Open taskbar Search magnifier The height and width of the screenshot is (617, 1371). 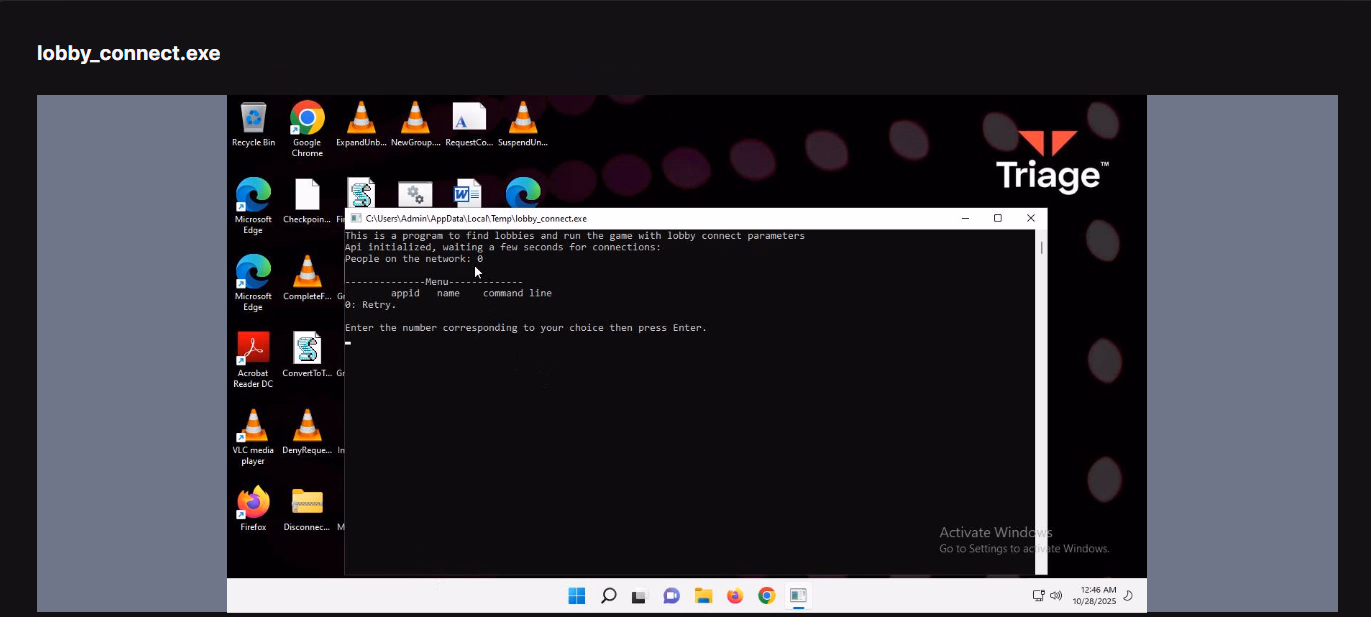click(608, 596)
